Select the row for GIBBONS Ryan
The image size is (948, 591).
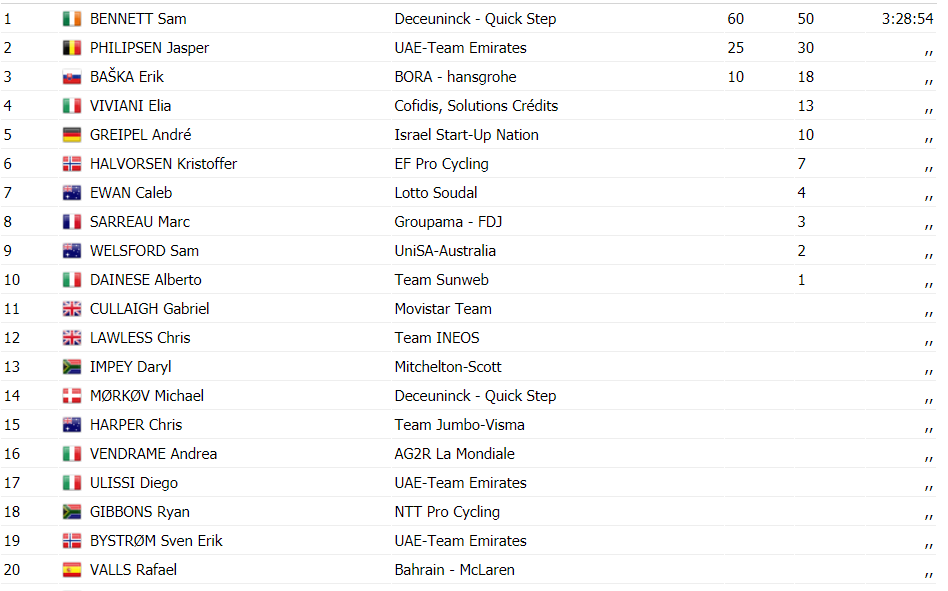pos(469,512)
